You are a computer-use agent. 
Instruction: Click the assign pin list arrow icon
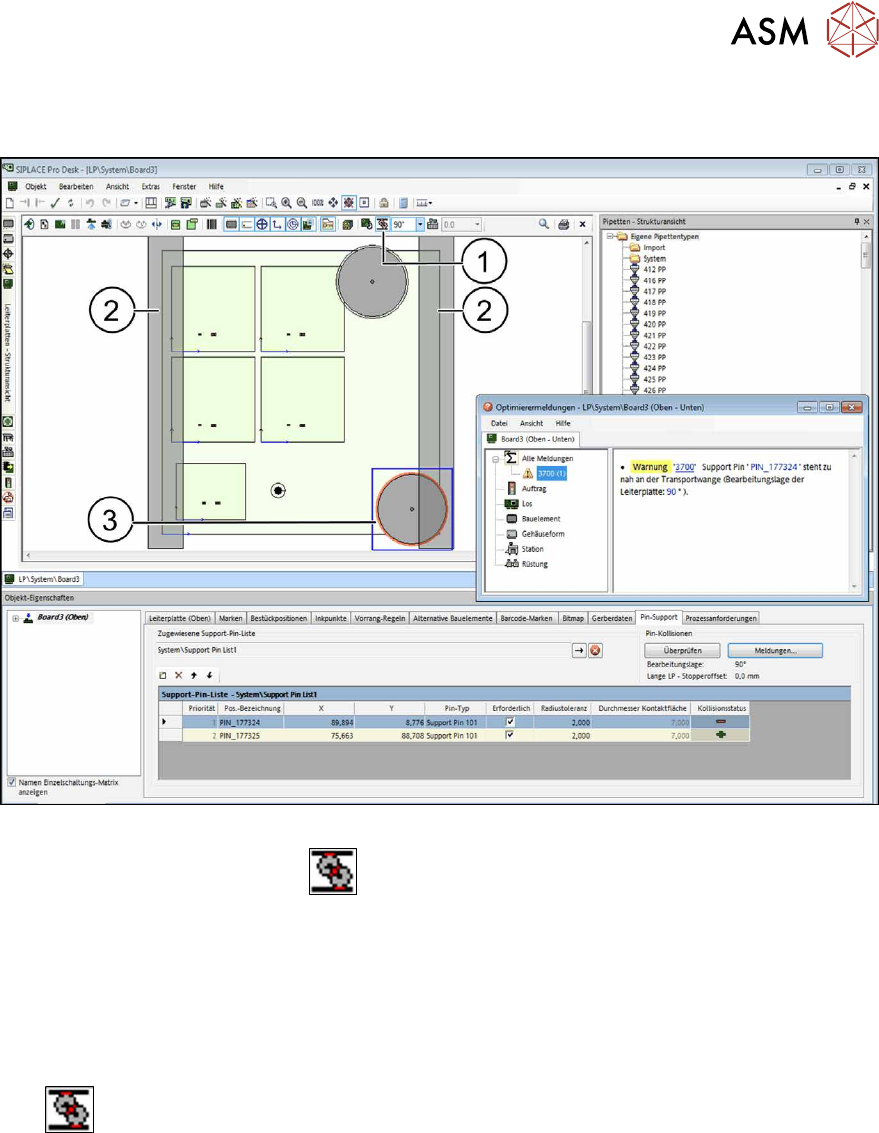coord(579,650)
